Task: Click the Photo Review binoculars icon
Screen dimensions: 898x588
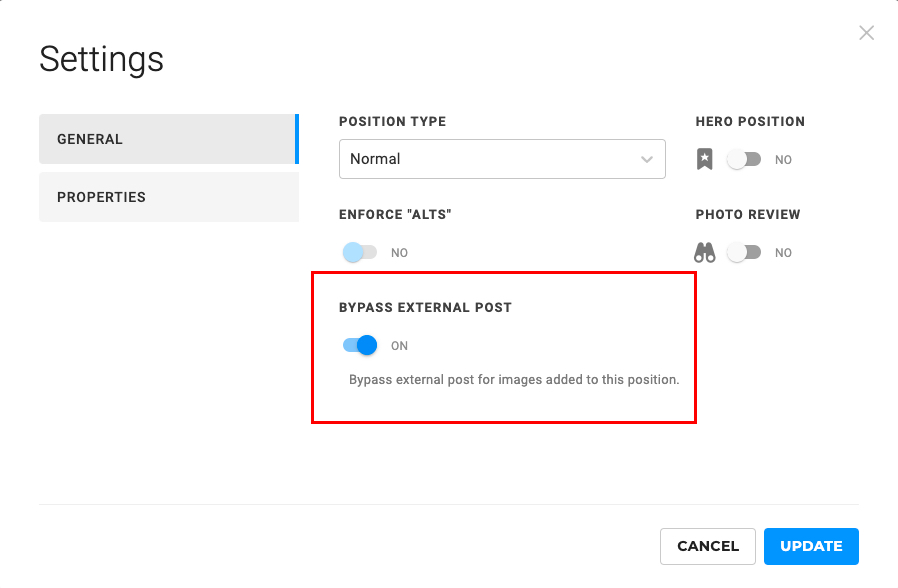Action: tap(705, 253)
